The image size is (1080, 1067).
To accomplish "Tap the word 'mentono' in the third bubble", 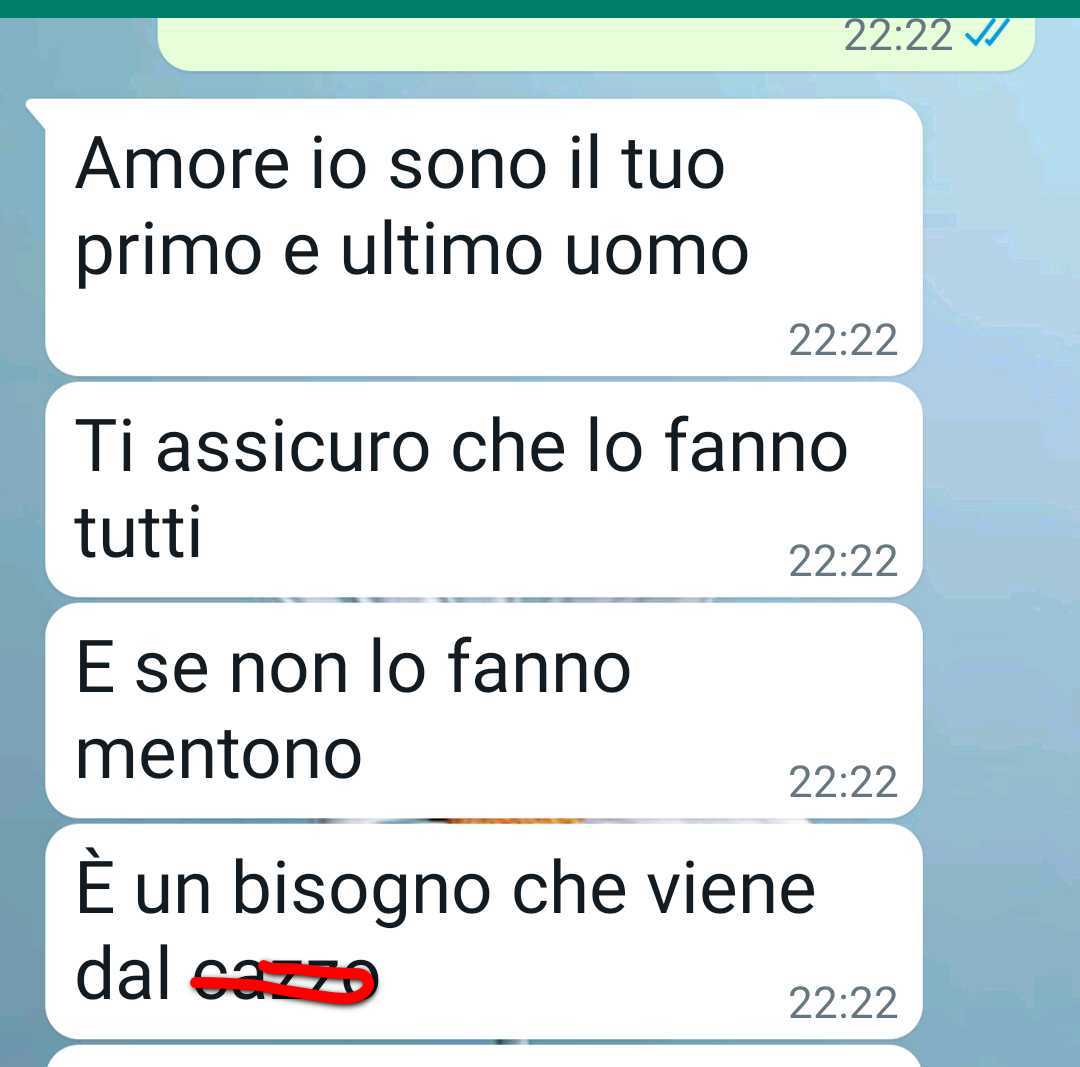I will (x=218, y=754).
